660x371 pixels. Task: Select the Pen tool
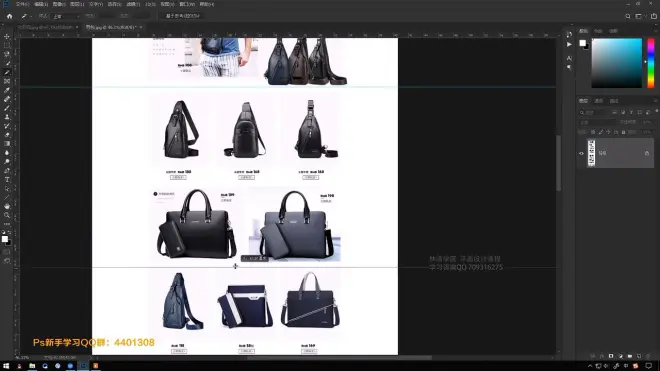[x=7, y=171]
